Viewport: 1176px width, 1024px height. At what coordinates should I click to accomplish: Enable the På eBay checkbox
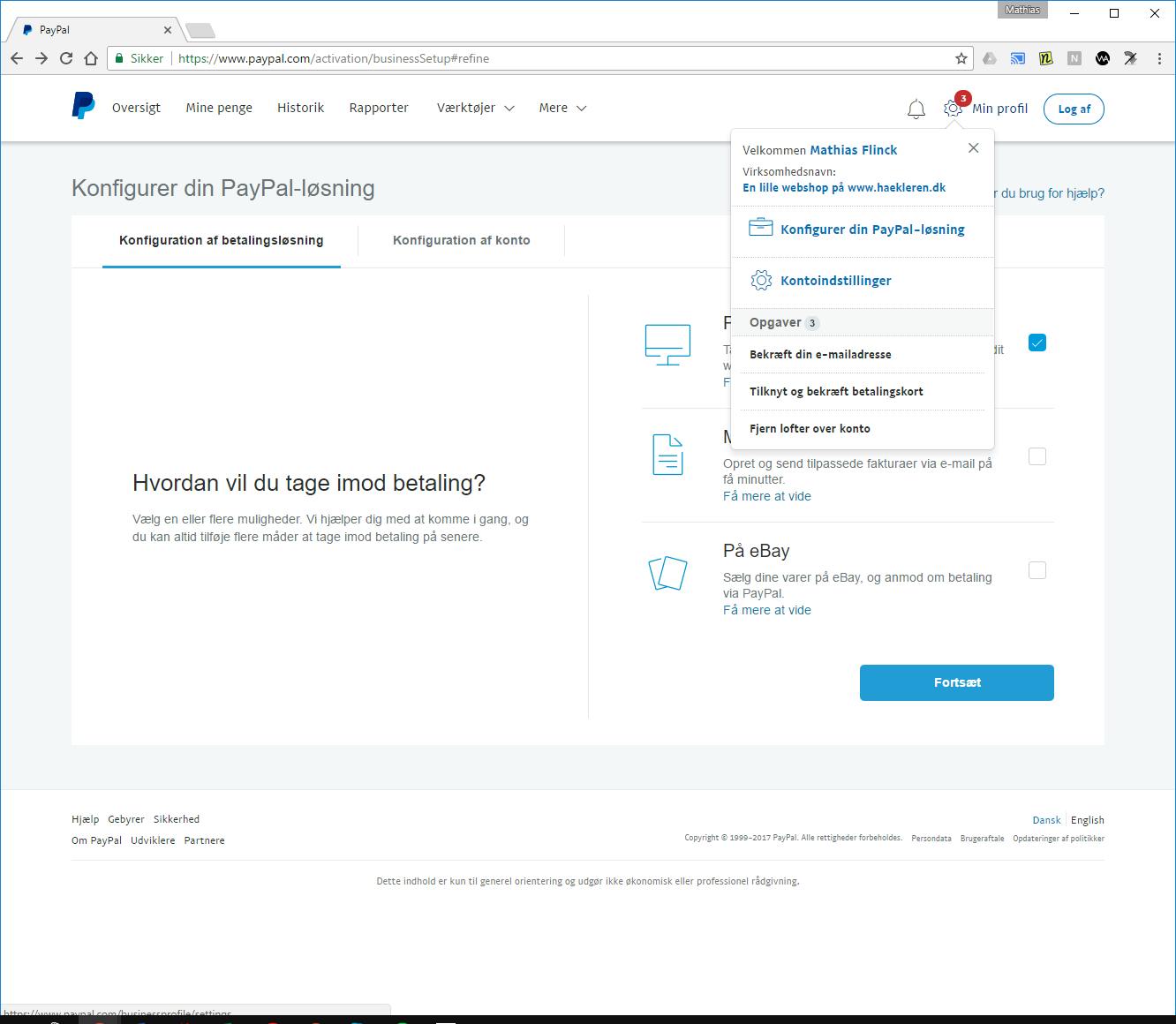pyautogui.click(x=1037, y=570)
